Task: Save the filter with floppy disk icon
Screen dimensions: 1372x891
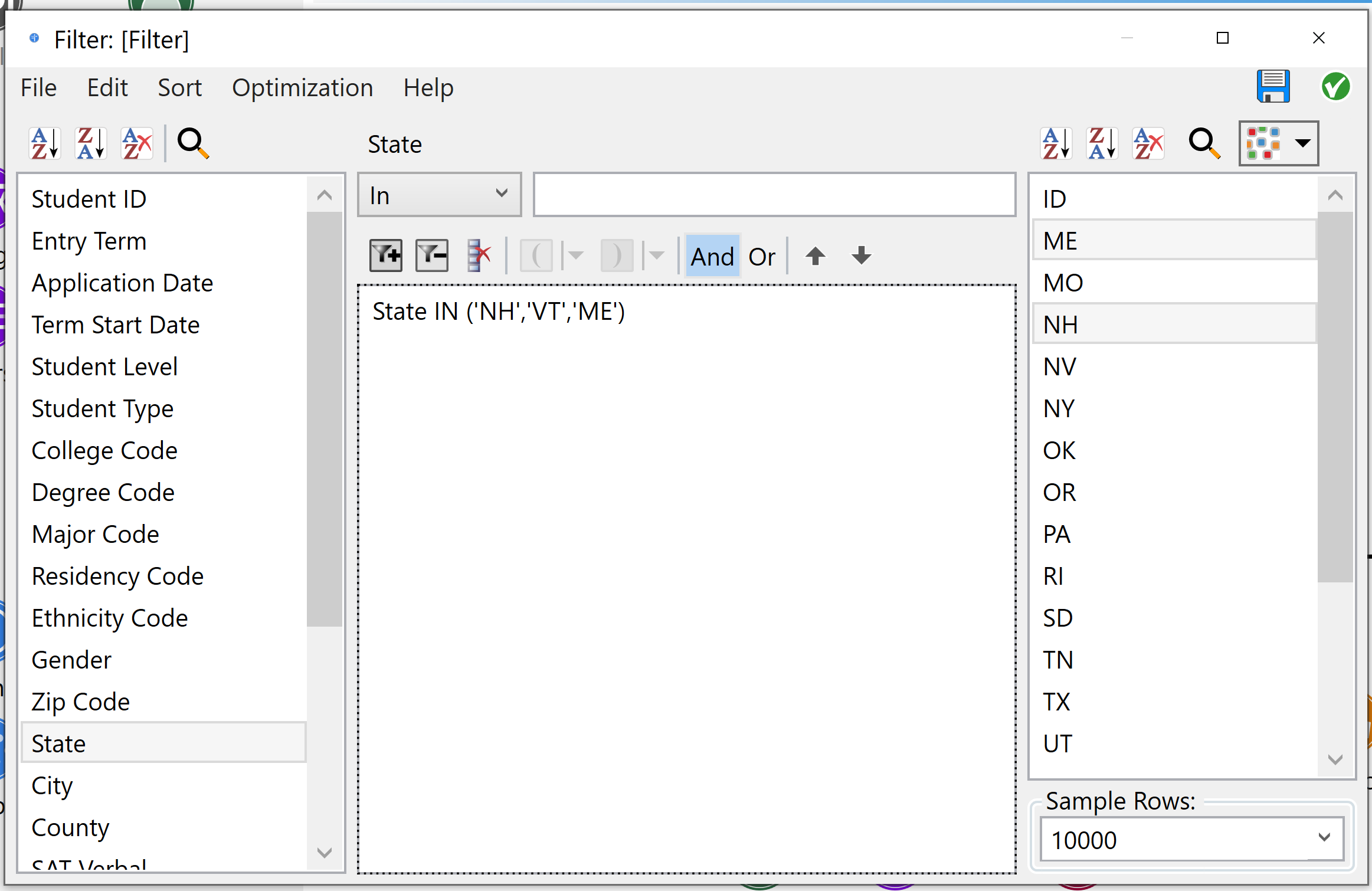Action: tap(1273, 87)
